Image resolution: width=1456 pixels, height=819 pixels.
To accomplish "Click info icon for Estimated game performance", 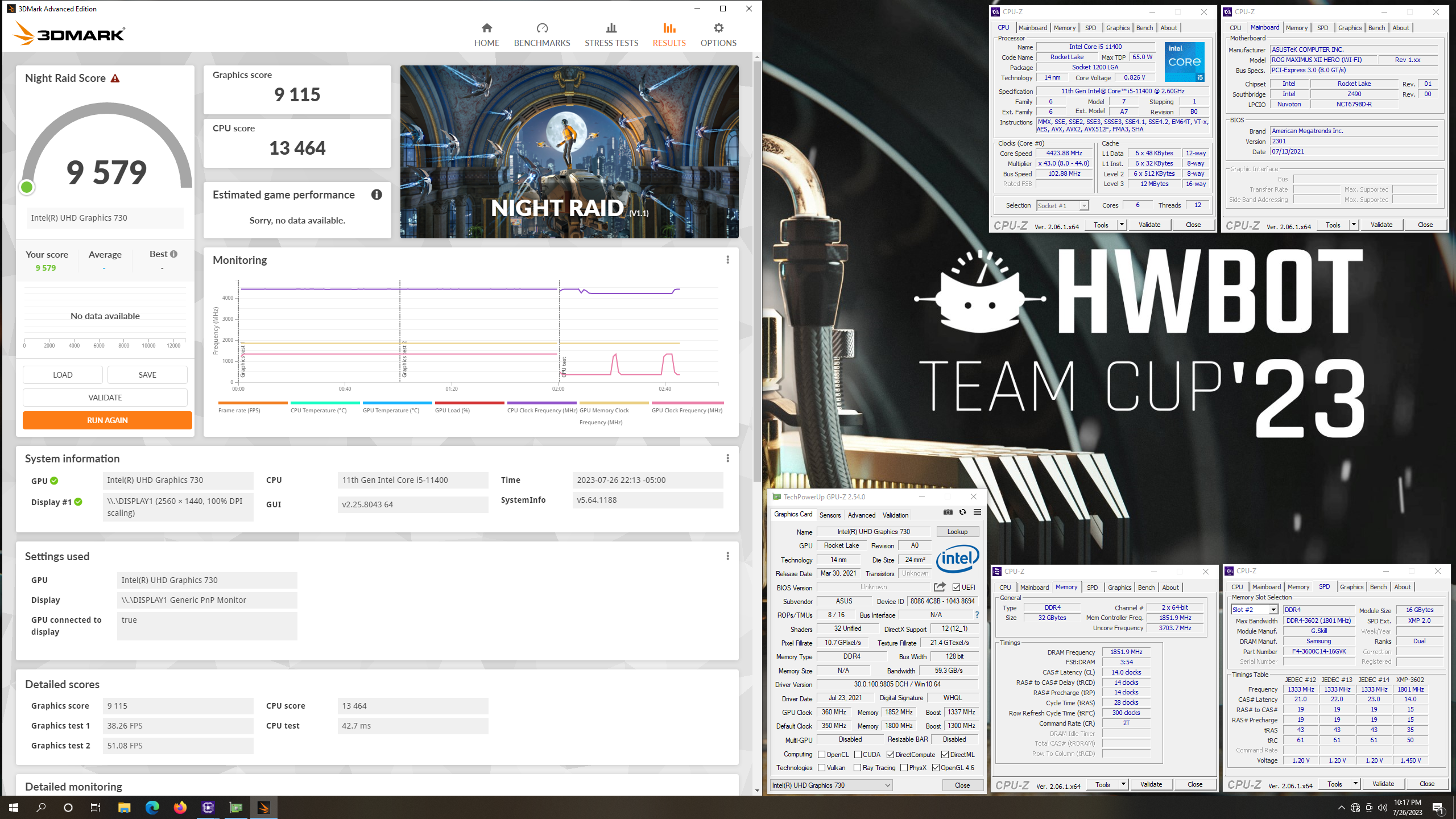I will coord(377,195).
